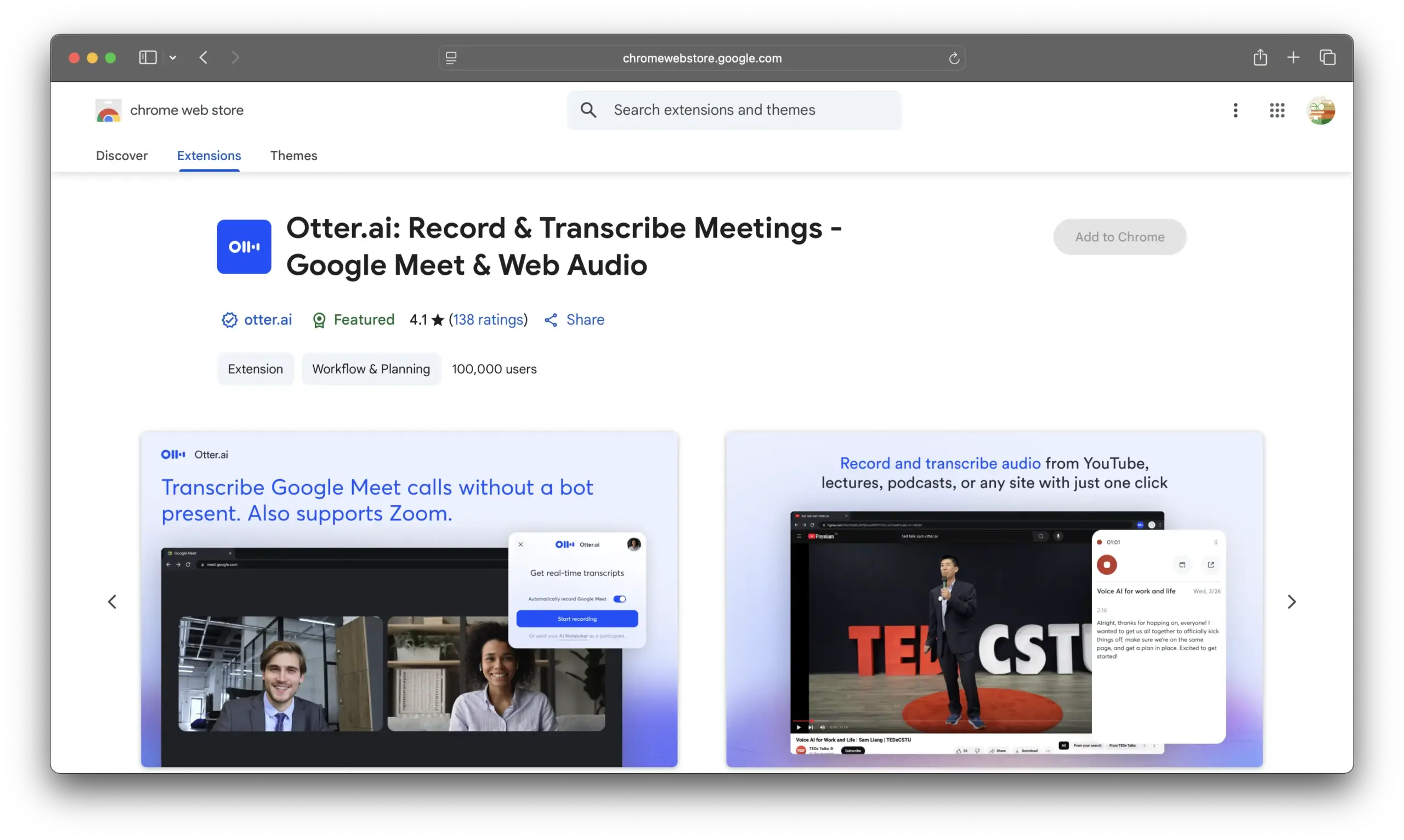This screenshot has height=840, width=1404.
Task: Focus the Search extensions and themes field
Action: point(734,110)
